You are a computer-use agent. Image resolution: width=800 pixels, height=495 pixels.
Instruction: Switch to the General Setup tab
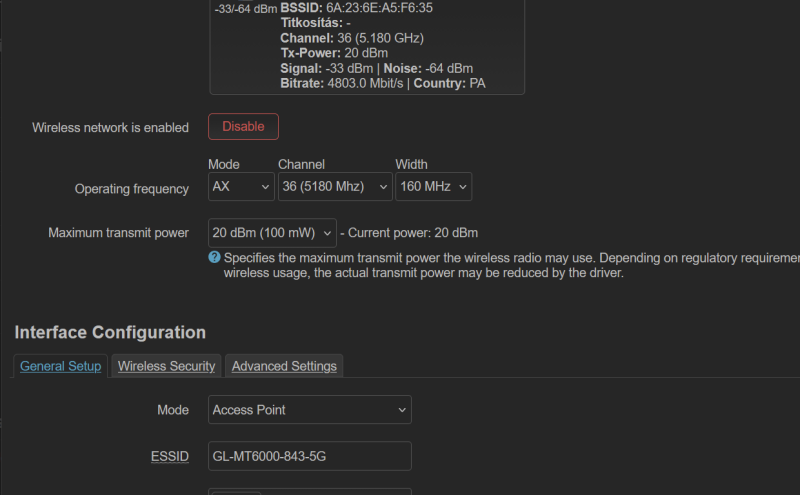(61, 366)
